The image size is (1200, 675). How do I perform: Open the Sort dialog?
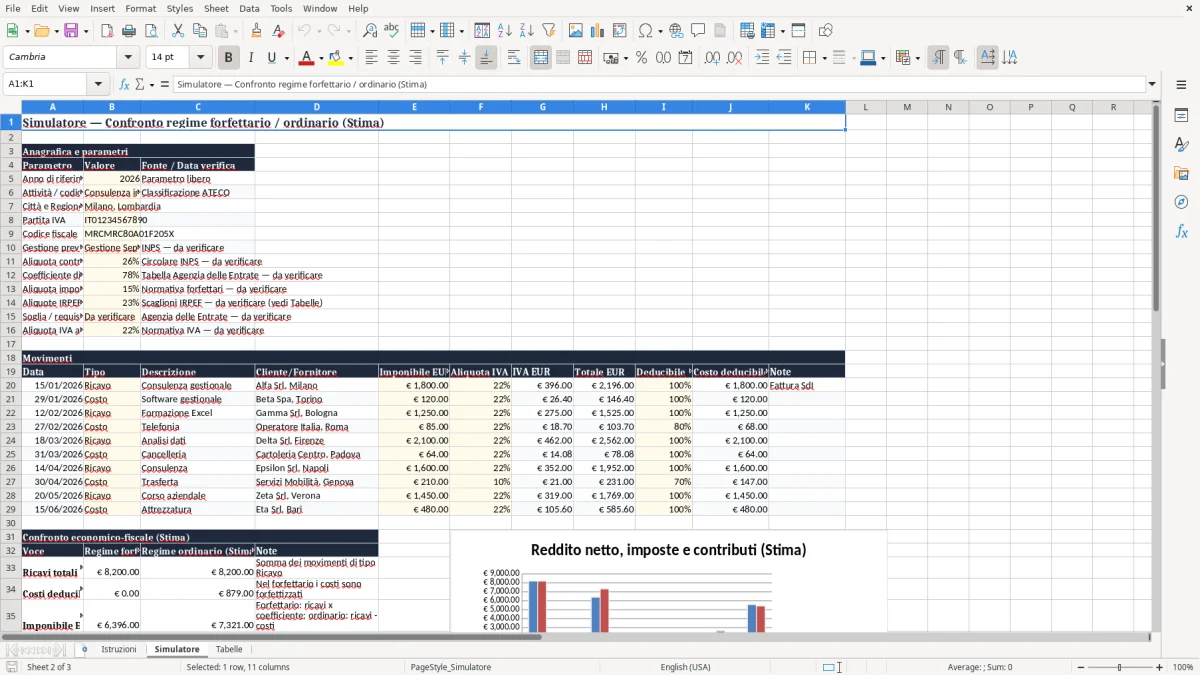point(482,31)
